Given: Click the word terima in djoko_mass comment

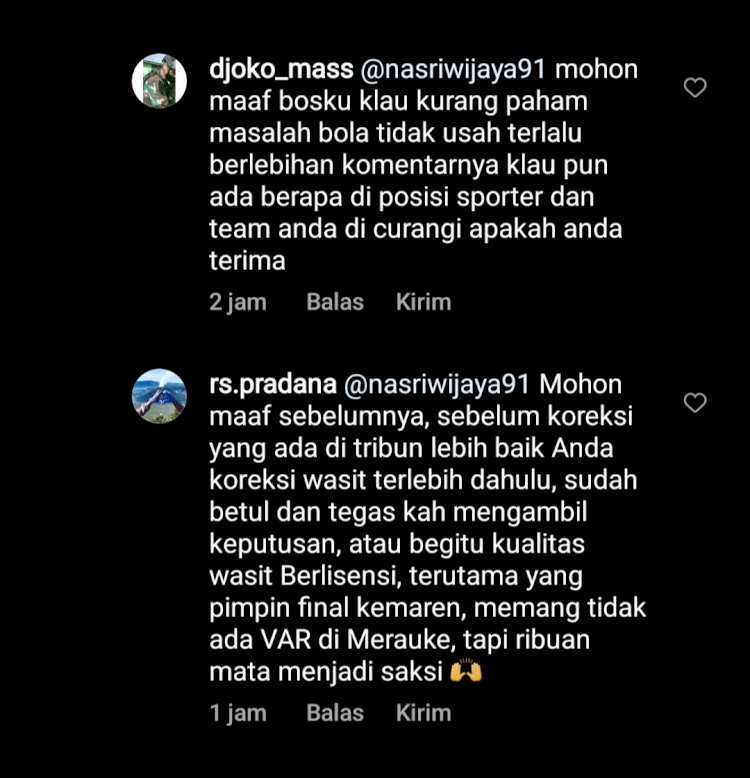Looking at the screenshot, I should [247, 261].
